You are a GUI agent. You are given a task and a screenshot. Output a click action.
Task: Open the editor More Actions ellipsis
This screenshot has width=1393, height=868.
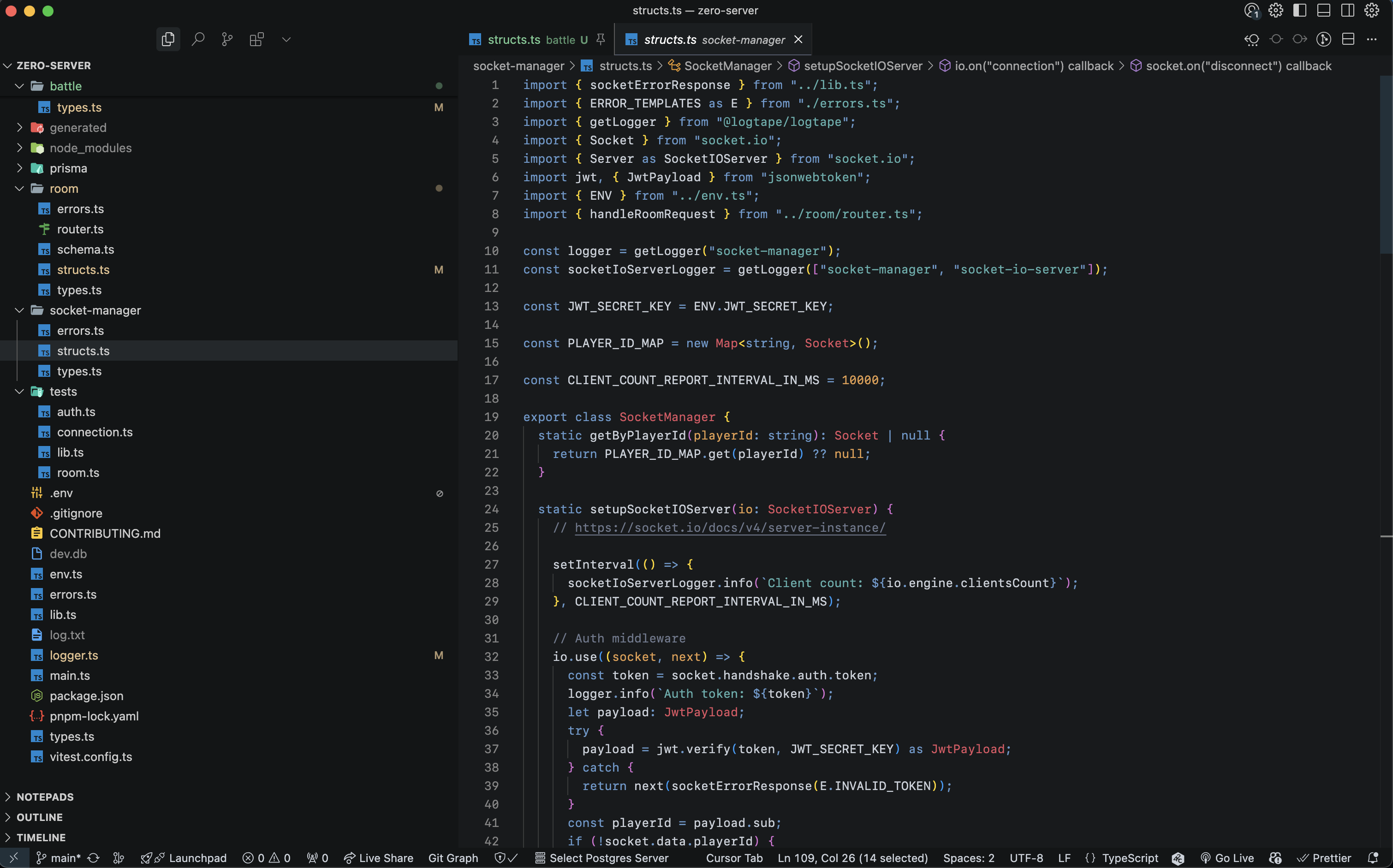(1372, 39)
